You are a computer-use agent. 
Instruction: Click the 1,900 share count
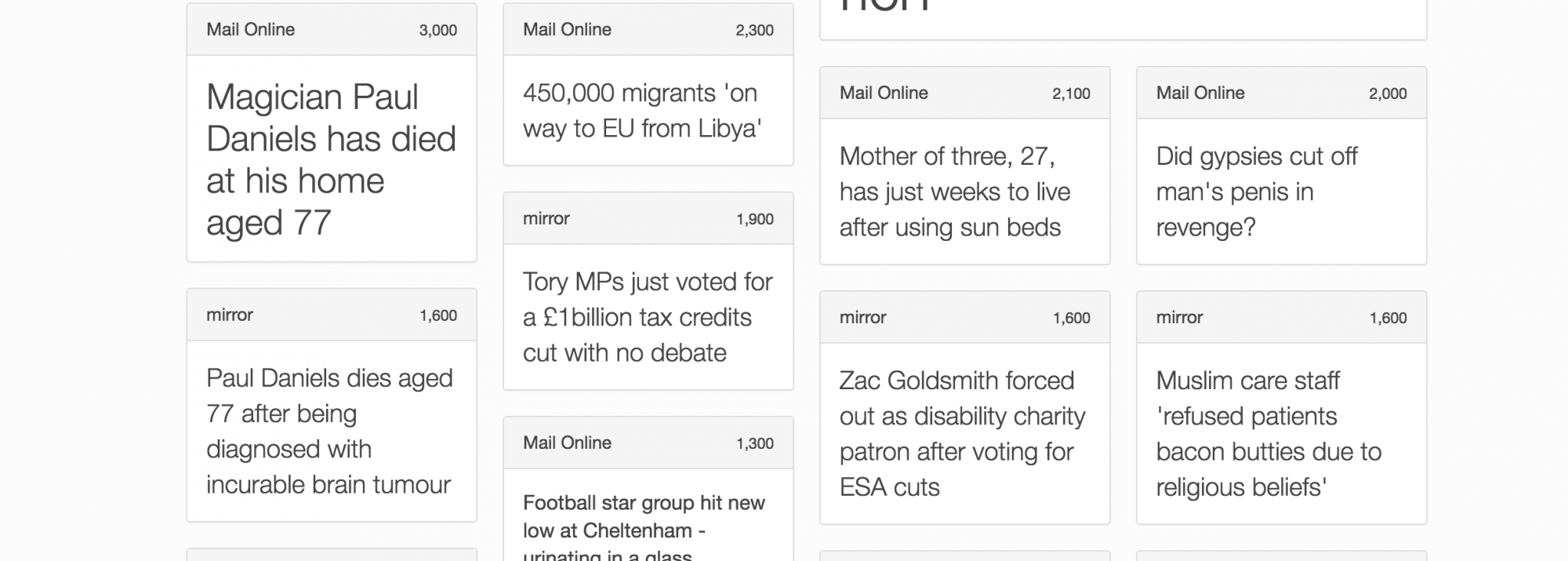click(754, 220)
